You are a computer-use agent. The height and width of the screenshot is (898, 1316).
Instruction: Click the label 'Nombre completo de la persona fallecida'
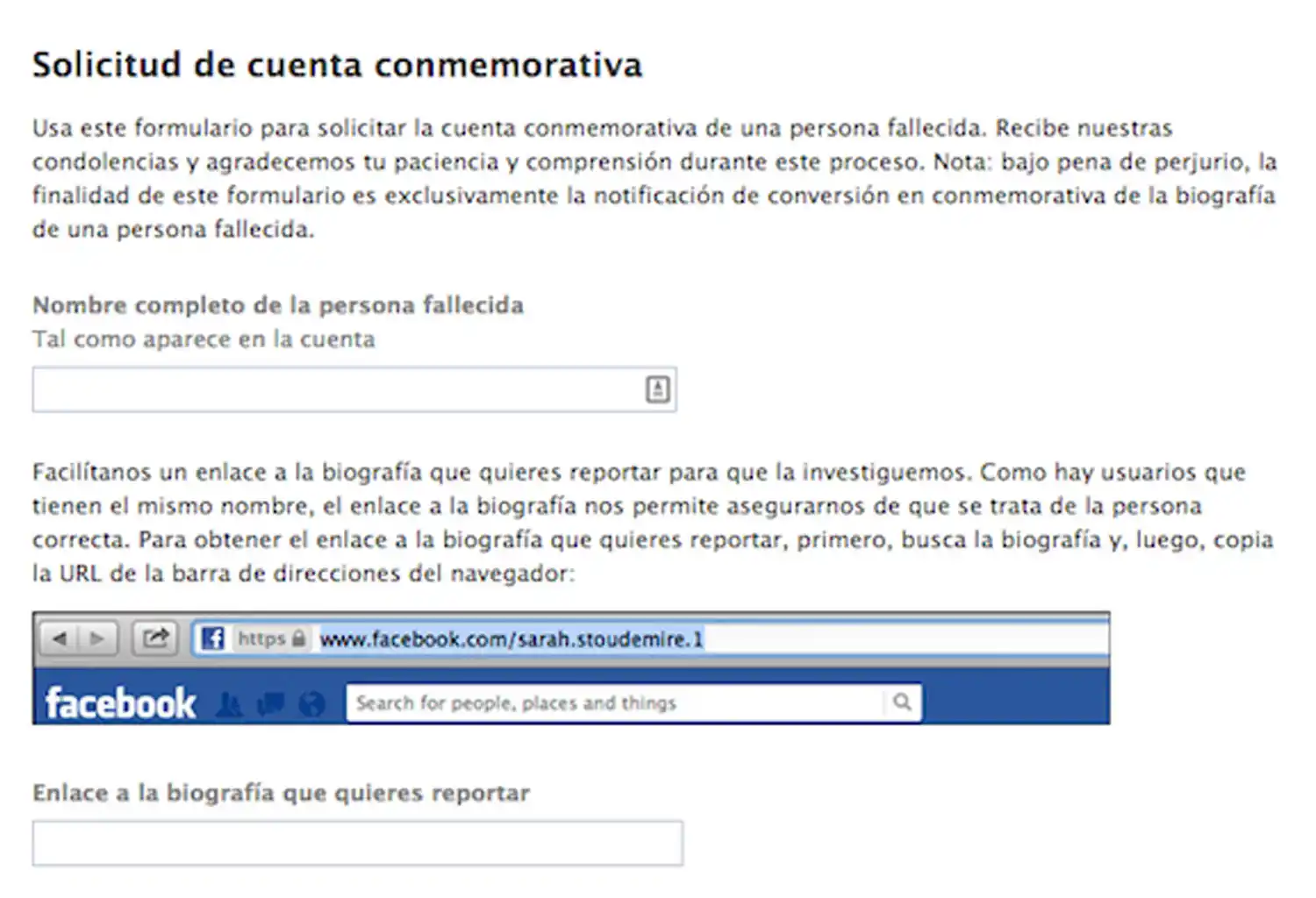point(277,304)
